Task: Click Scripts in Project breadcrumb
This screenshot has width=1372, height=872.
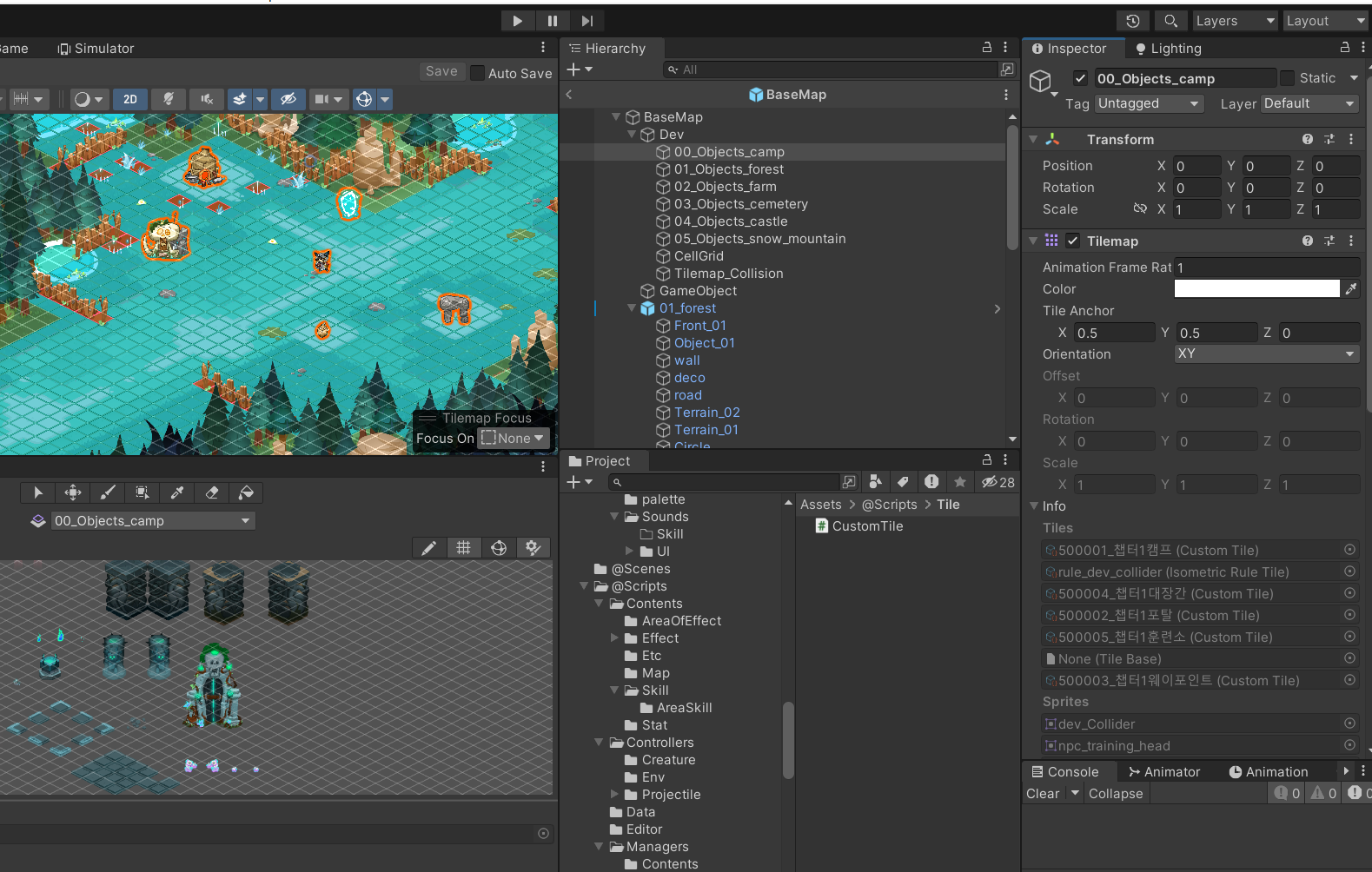Action: (890, 505)
